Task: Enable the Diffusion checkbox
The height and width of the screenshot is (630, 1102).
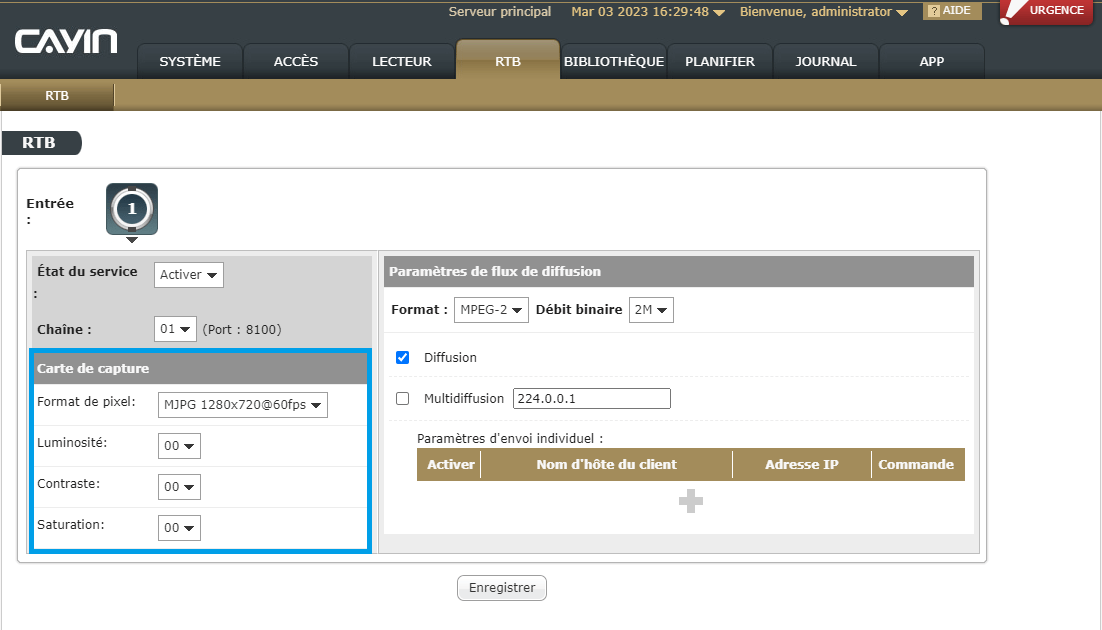Action: pyautogui.click(x=403, y=357)
